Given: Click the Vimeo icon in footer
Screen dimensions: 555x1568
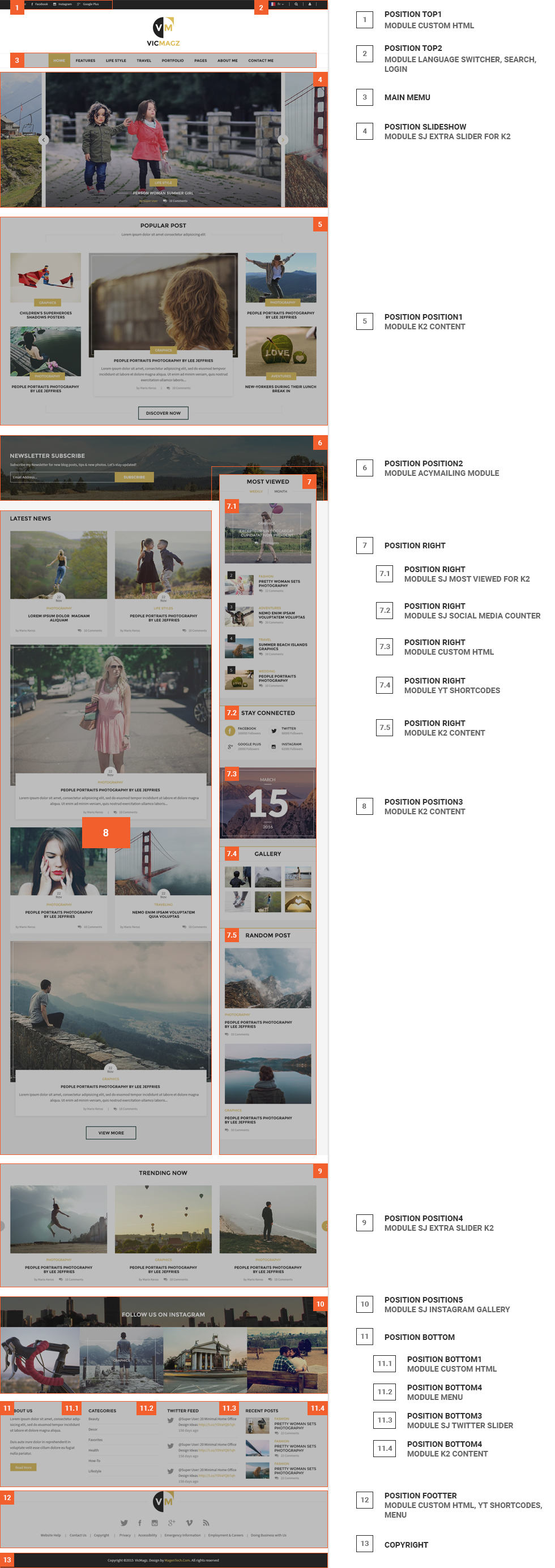Looking at the screenshot, I should (x=189, y=1523).
